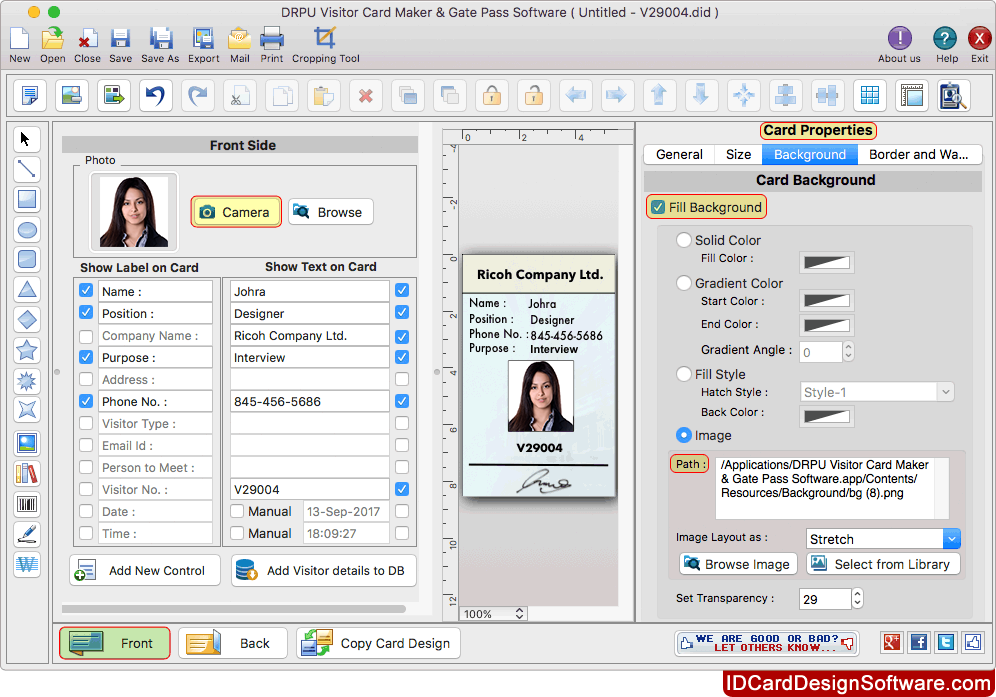
Task: Click the Start Color swatch under Gradient Color
Action: tap(826, 300)
